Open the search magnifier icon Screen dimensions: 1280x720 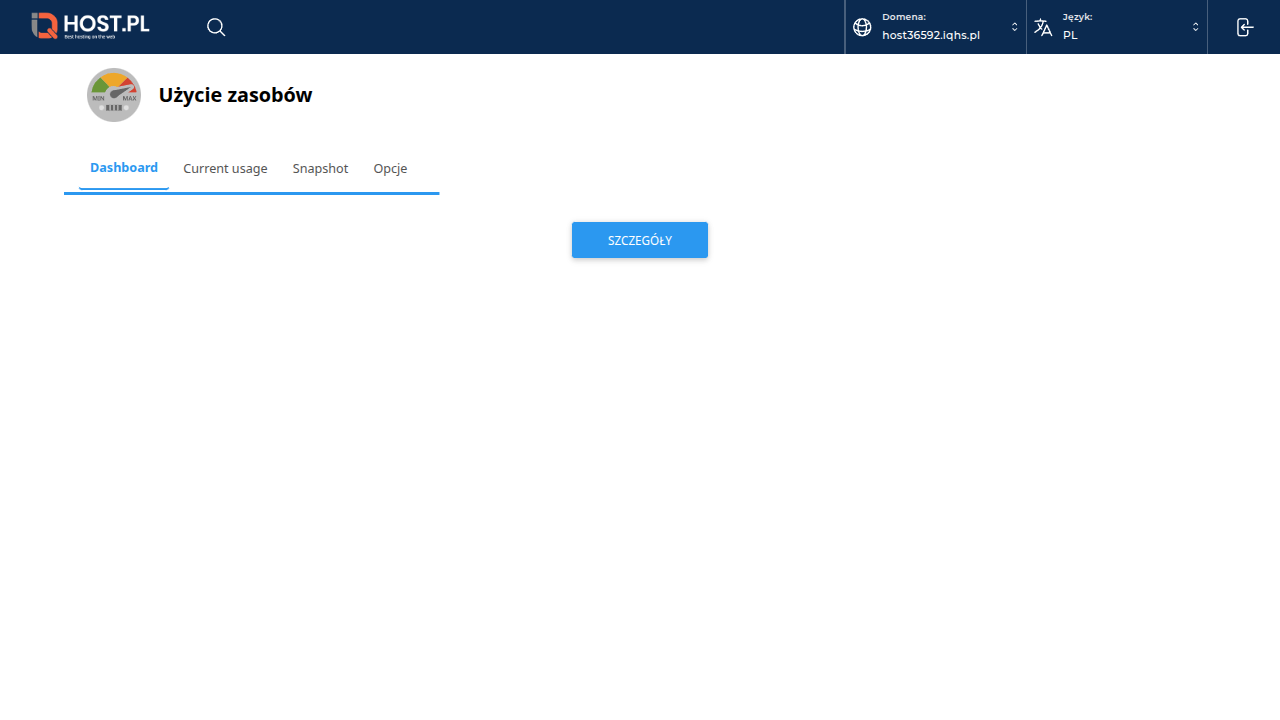pos(216,27)
